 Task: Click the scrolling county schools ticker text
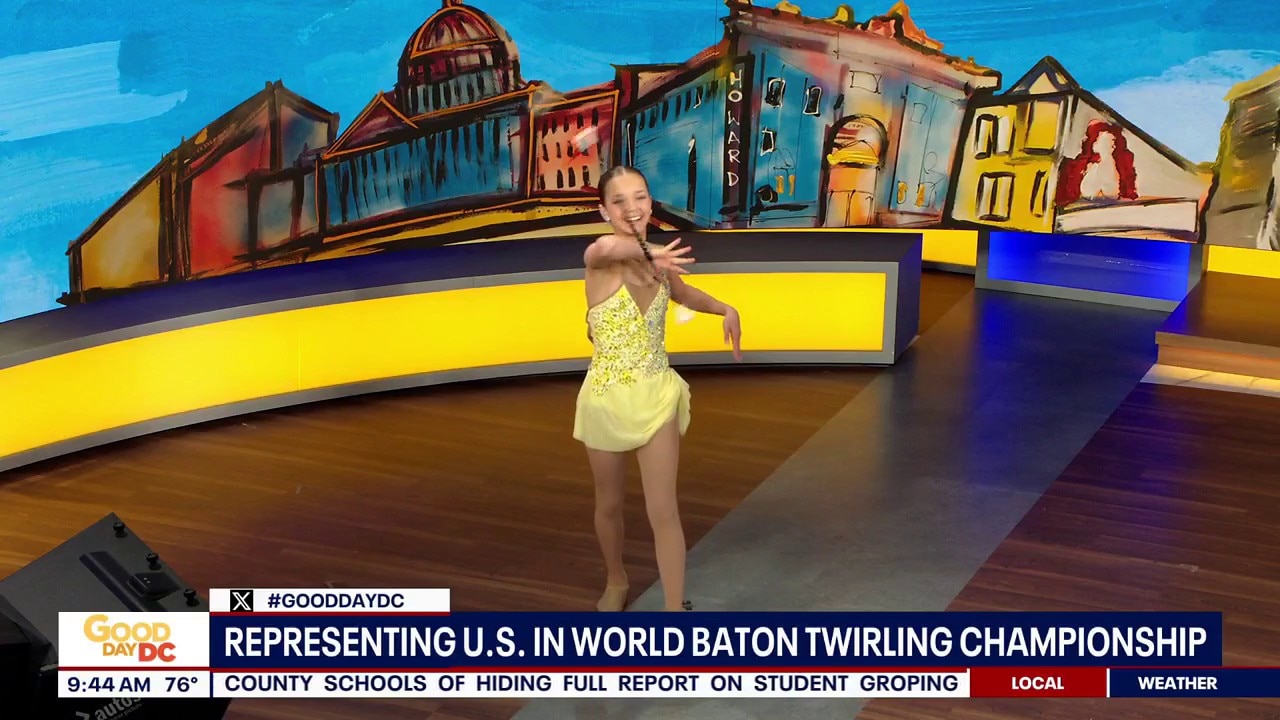click(591, 683)
